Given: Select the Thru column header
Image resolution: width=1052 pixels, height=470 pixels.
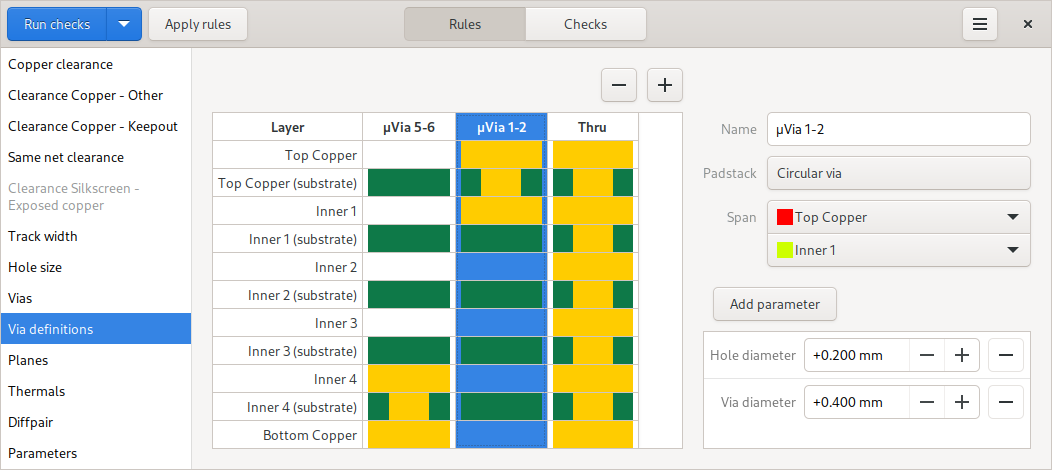Looking at the screenshot, I should [592, 127].
